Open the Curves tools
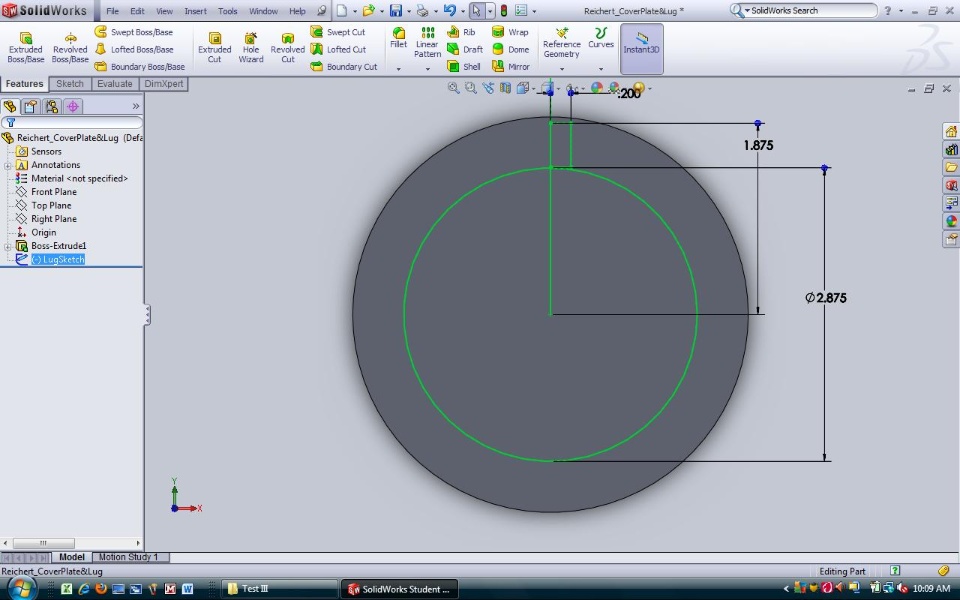 coord(601,38)
